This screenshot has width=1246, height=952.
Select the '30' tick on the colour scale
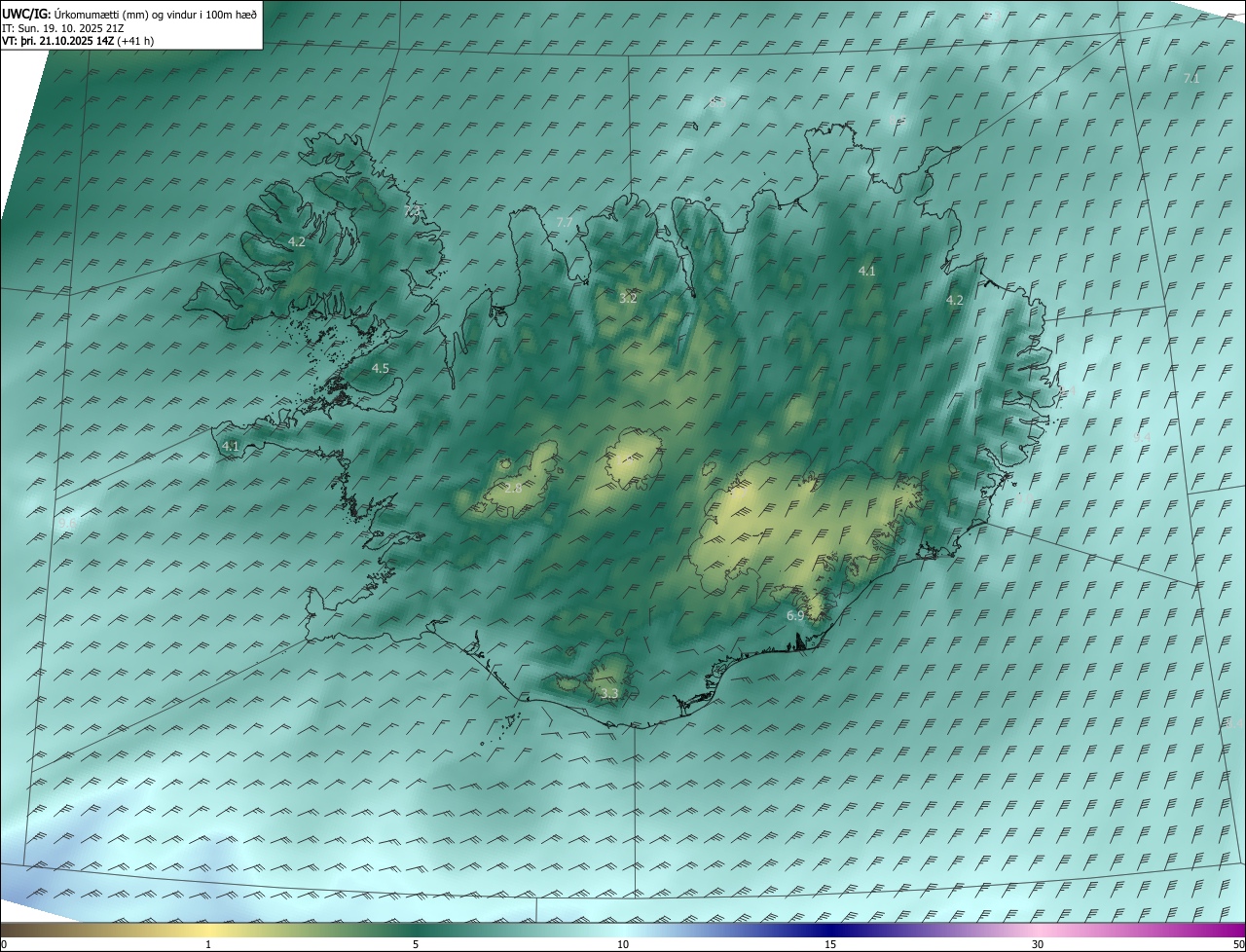point(1038,944)
